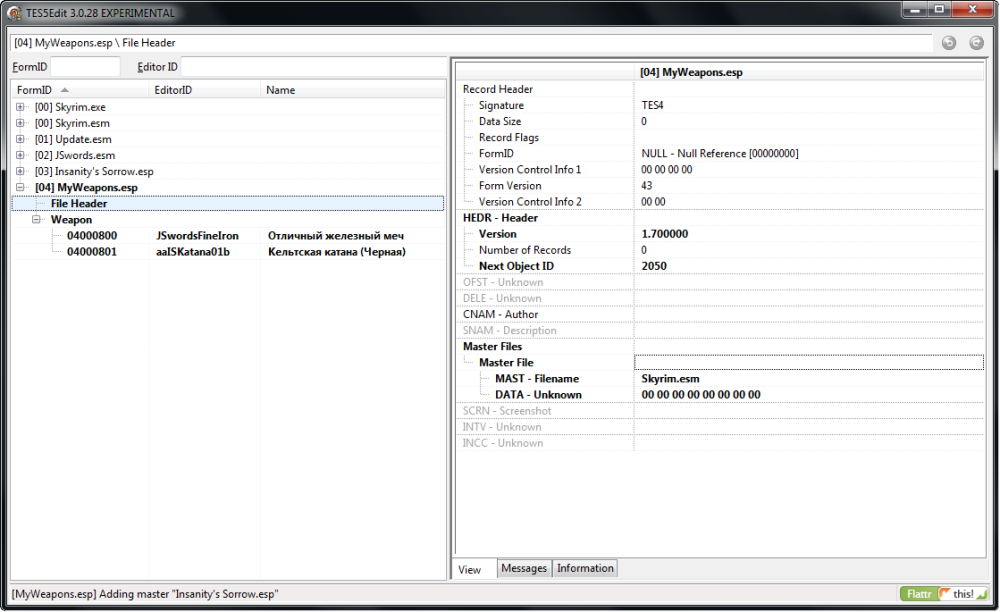Click the path bar showing MyWeapons.esp \ File Header
1000x612 pixels.
(472, 43)
